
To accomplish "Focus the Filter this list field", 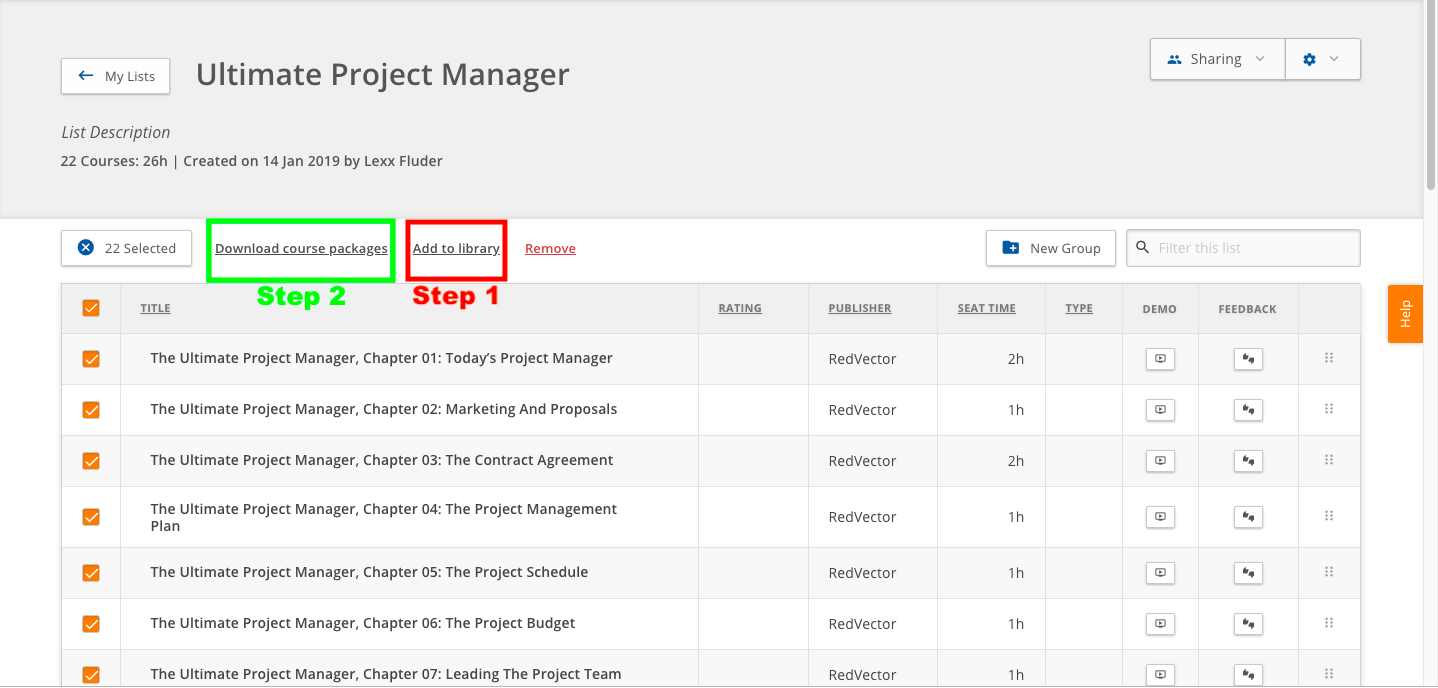I will pyautogui.click(x=1243, y=248).
